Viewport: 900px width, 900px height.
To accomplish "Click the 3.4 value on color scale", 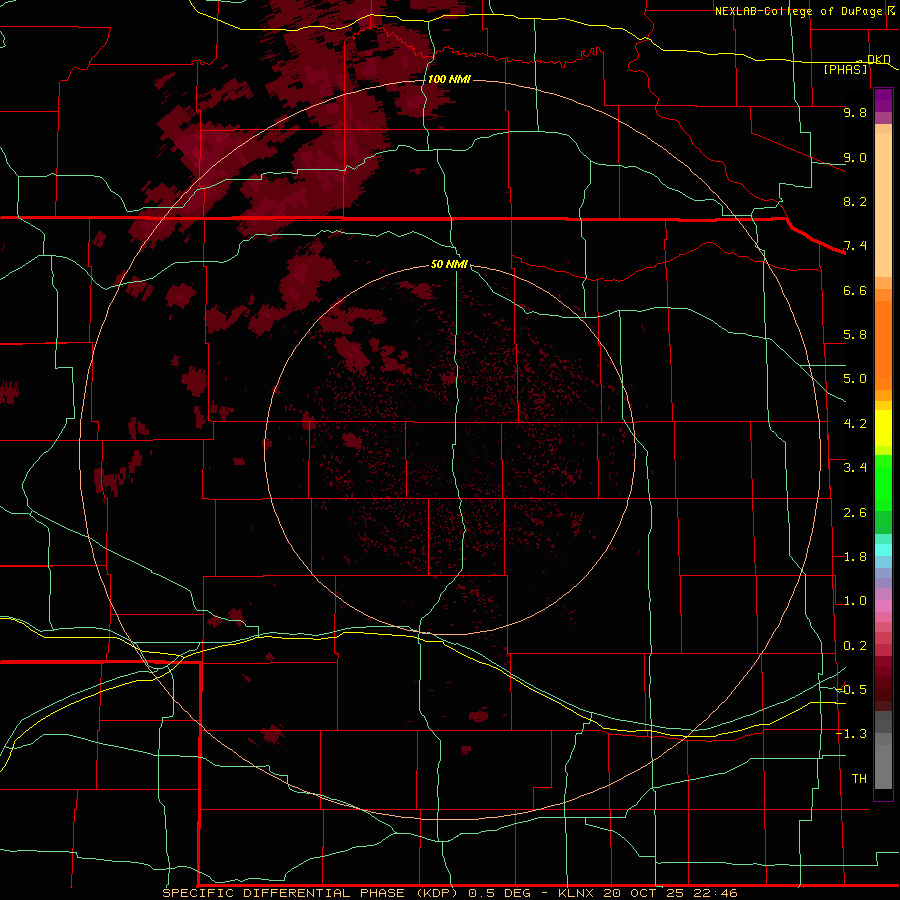I will click(x=855, y=468).
